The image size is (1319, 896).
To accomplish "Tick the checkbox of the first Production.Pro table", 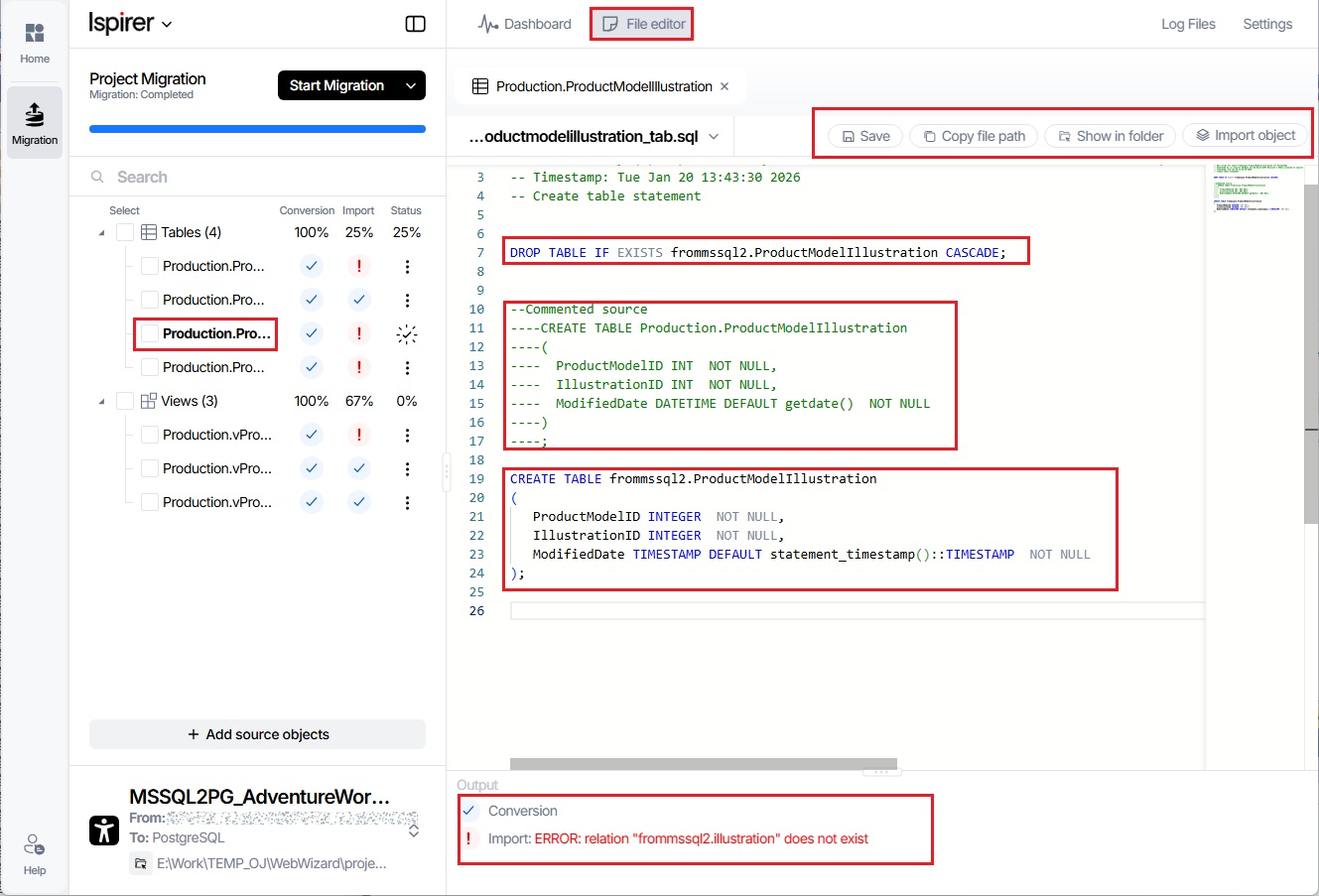I will point(150,266).
